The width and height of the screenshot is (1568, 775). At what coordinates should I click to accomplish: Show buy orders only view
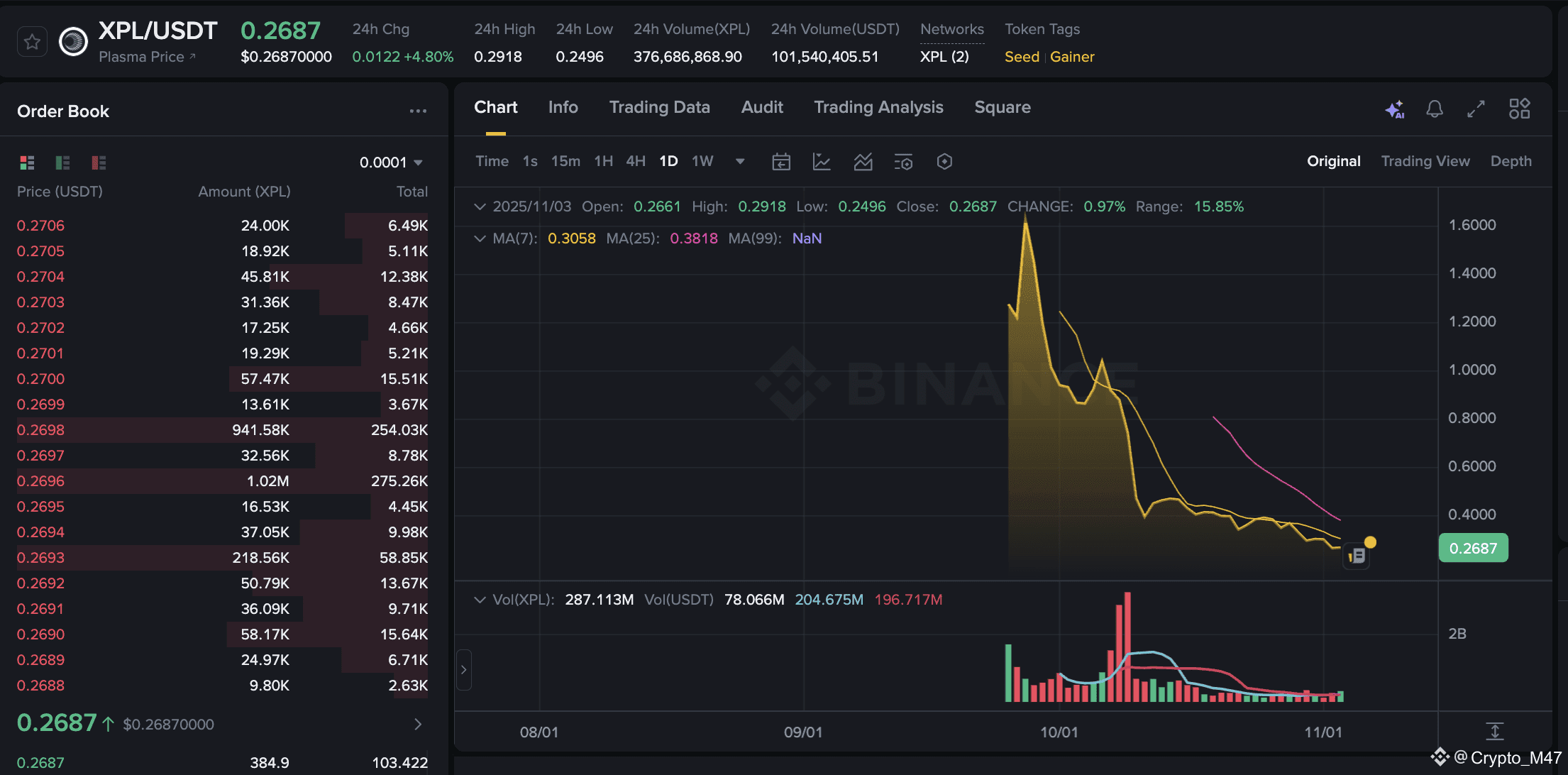click(x=62, y=163)
